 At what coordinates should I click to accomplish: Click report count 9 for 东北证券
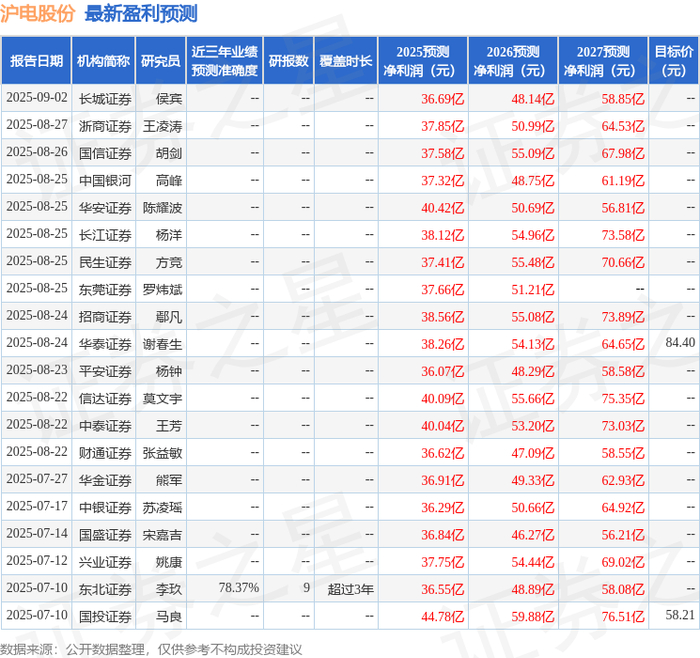(306, 588)
